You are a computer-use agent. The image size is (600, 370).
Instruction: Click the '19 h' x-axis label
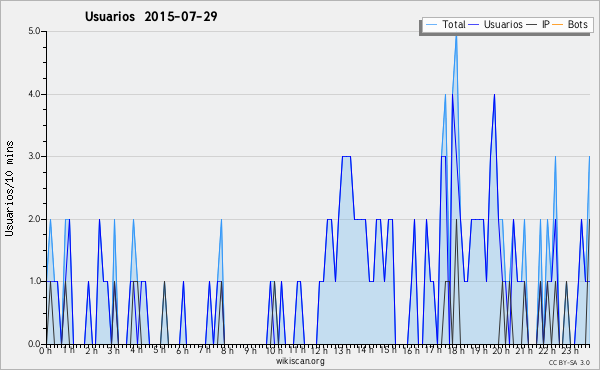click(x=479, y=351)
